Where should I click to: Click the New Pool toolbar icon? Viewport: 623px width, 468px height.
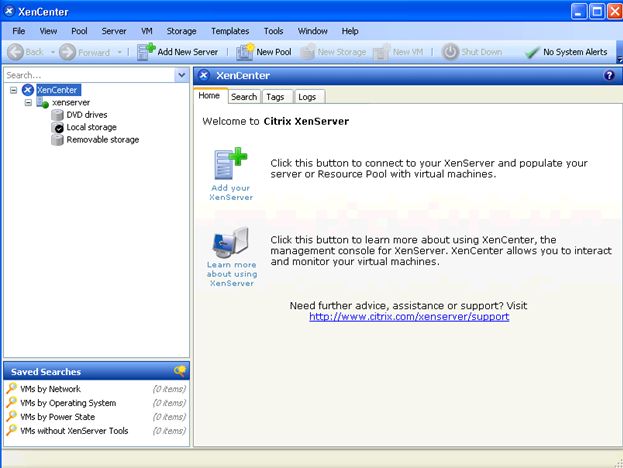244,51
